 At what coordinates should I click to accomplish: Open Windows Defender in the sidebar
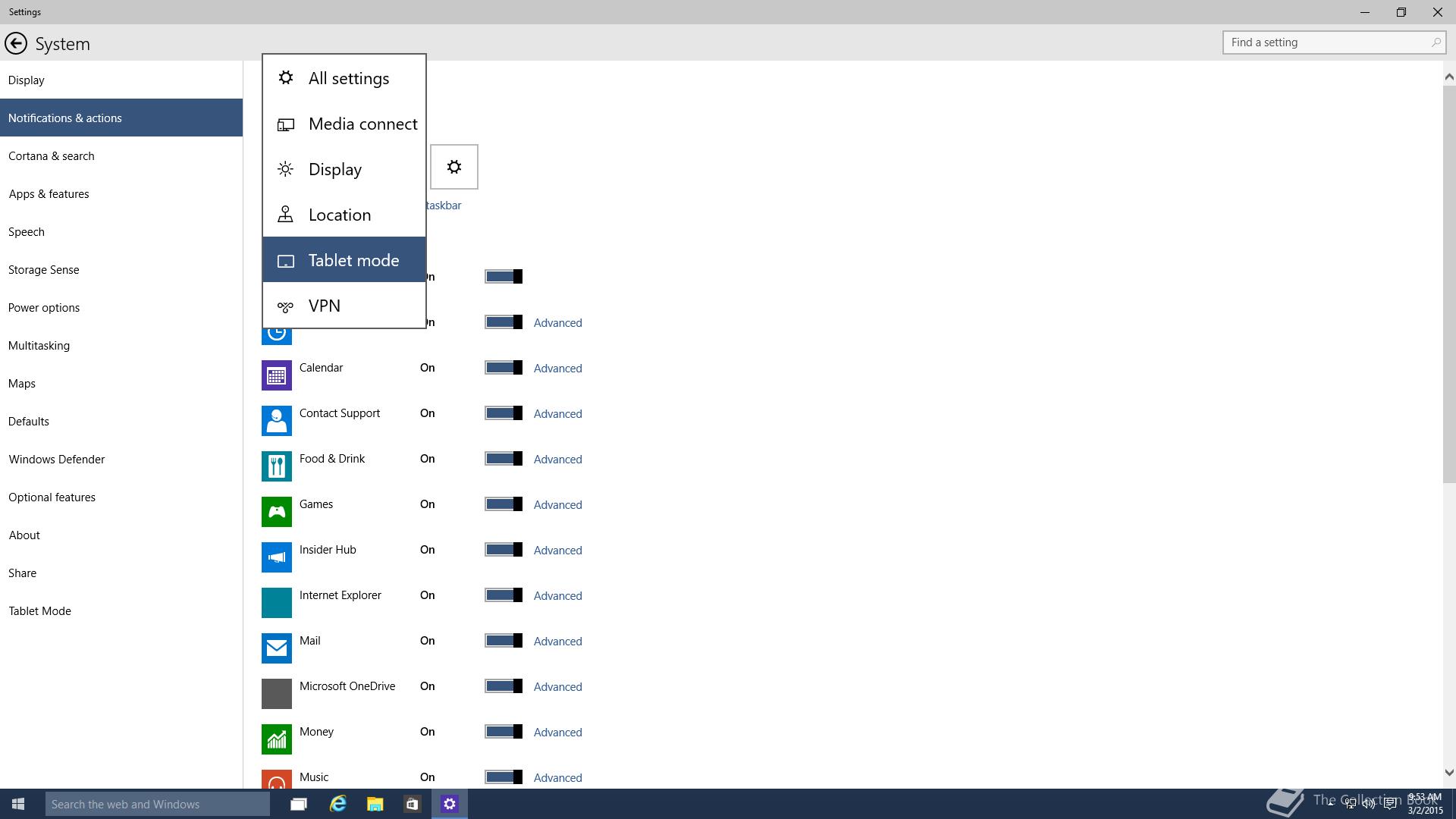coord(121,459)
